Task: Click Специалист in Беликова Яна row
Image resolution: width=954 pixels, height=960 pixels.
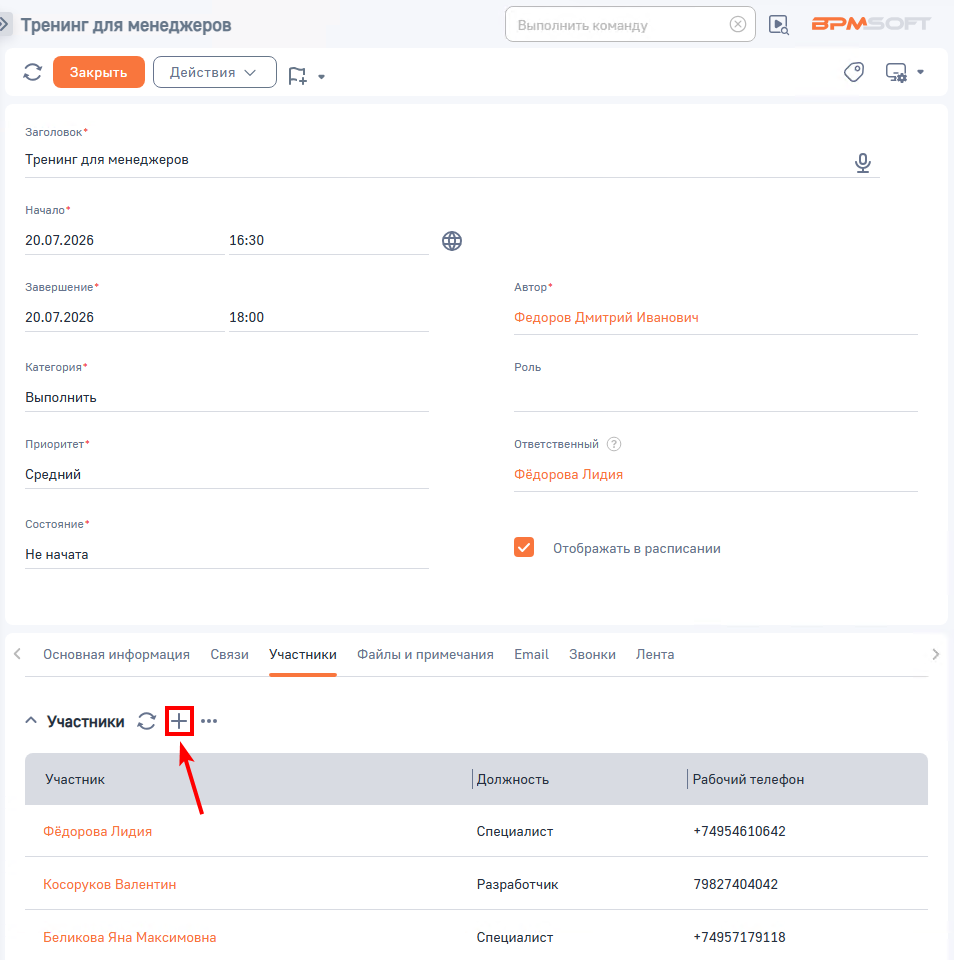Action: pyautogui.click(x=515, y=937)
